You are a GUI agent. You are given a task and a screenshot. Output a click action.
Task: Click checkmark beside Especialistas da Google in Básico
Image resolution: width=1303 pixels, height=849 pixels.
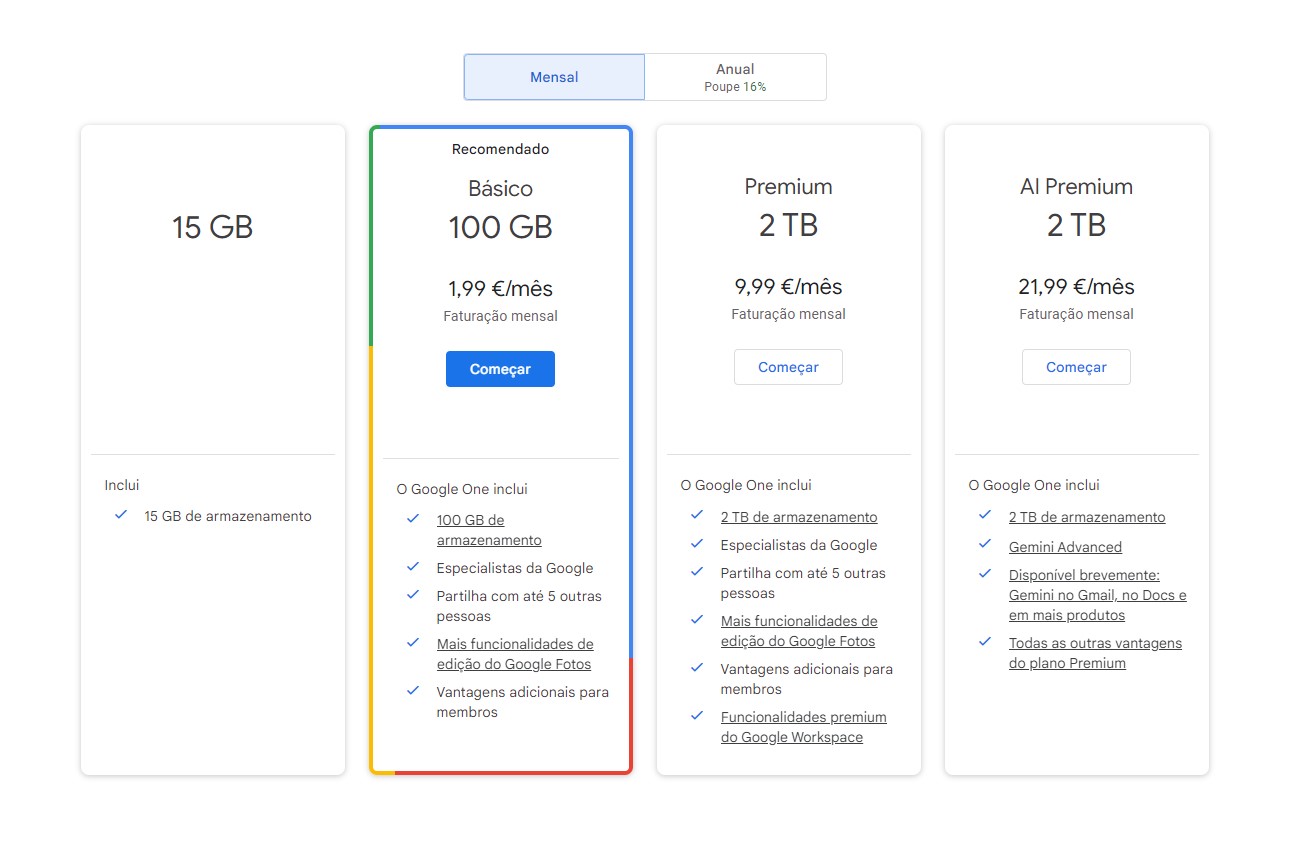click(x=413, y=566)
